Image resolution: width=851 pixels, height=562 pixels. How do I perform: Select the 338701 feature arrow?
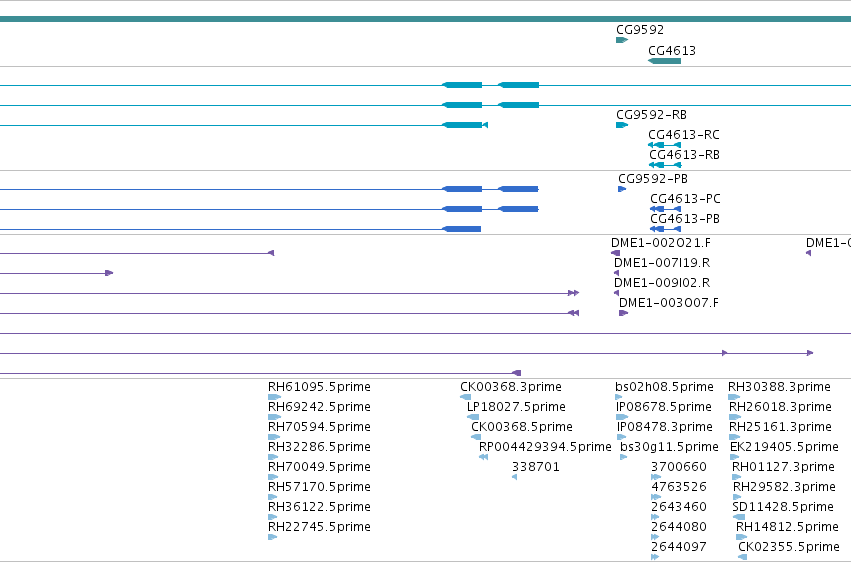coord(515,477)
